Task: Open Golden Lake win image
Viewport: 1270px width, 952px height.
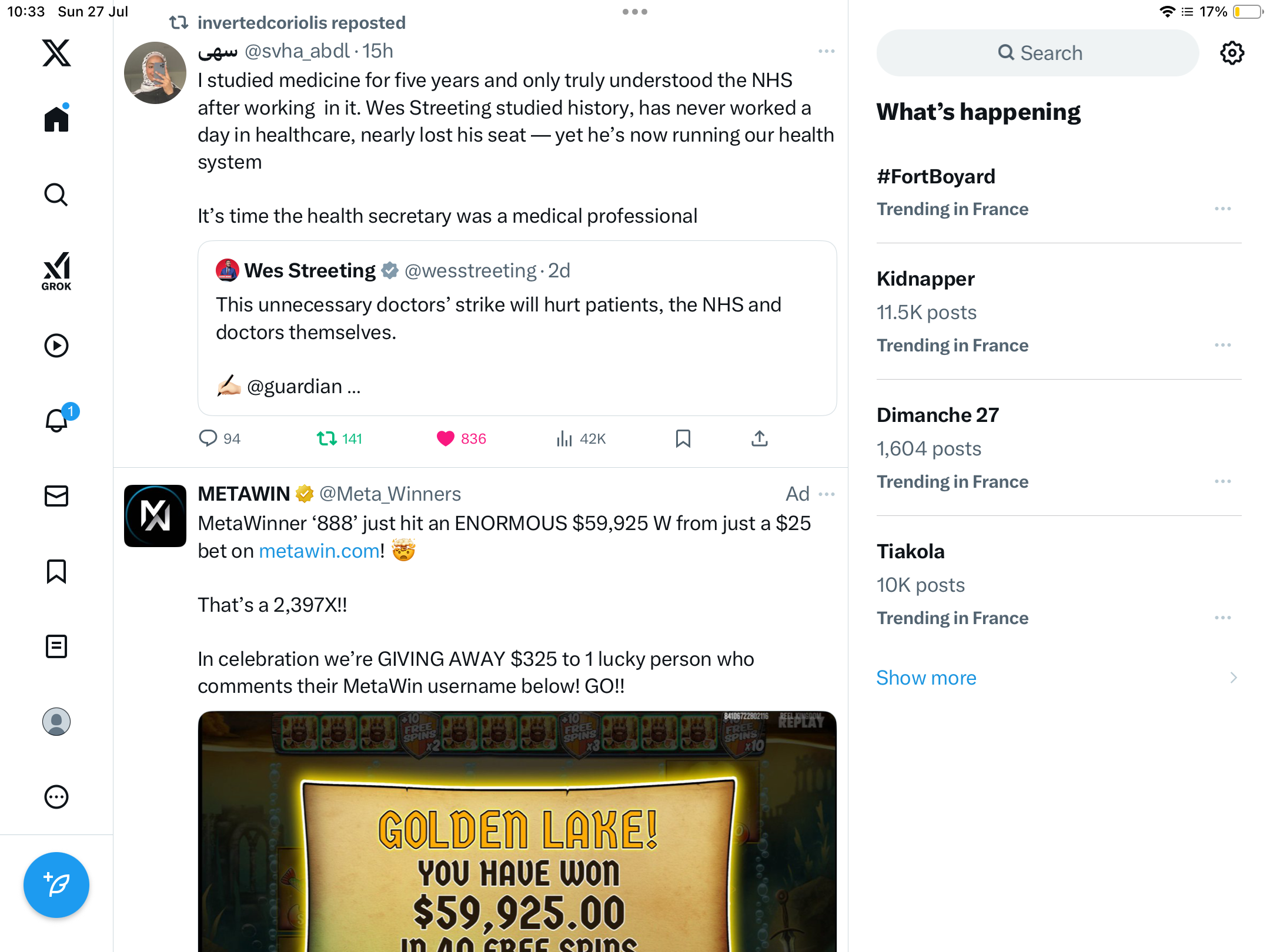Action: [x=517, y=831]
